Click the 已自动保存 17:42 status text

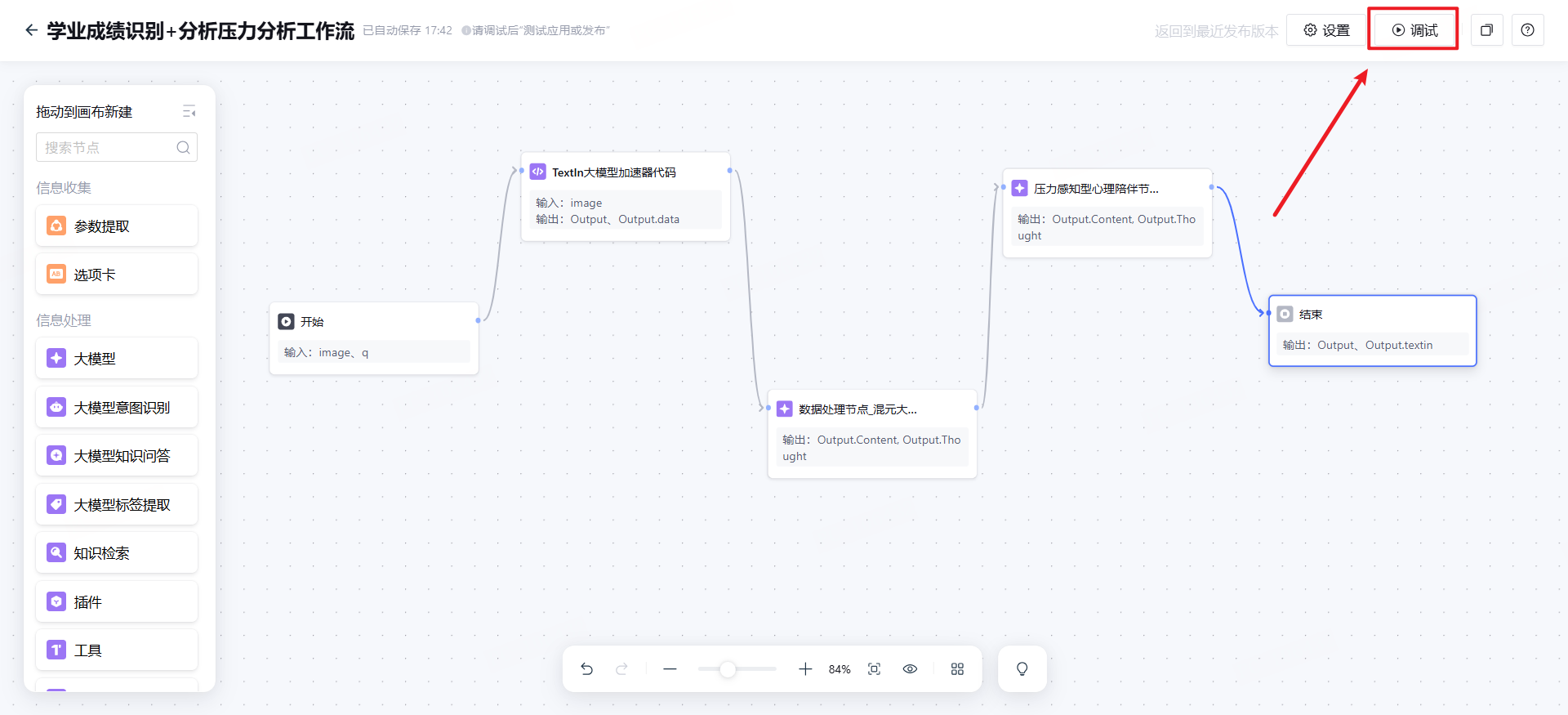(x=408, y=30)
